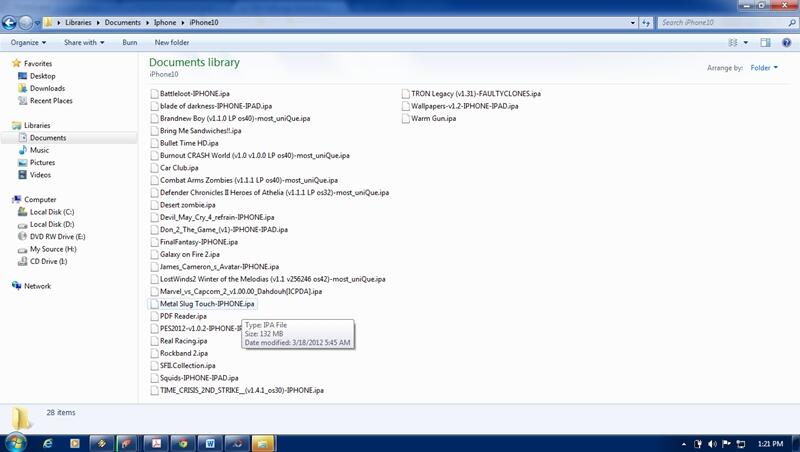800x452 pixels.
Task: Click the Burn toolbar button
Action: (x=130, y=42)
